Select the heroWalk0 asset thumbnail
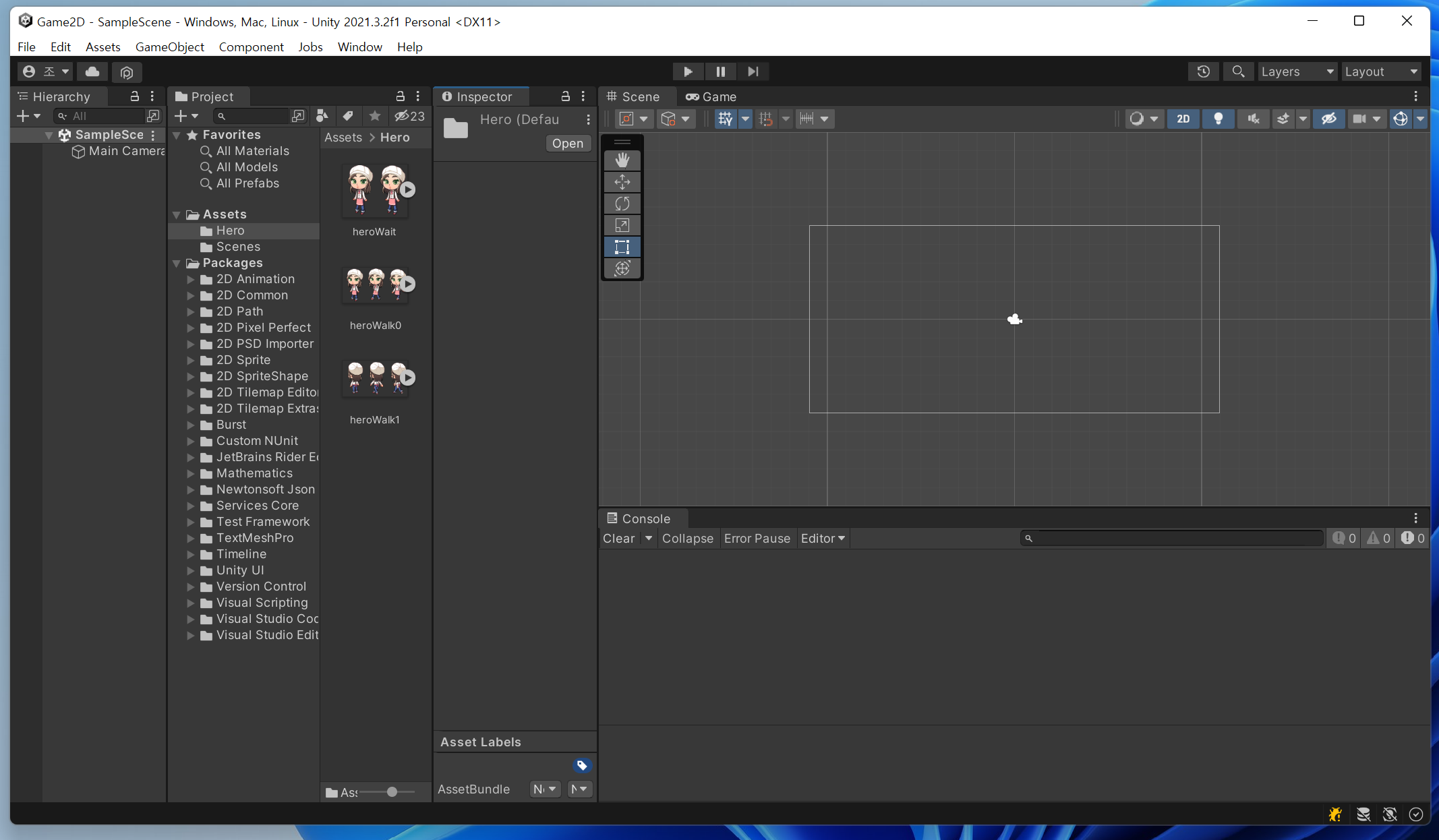1439x840 pixels. tap(375, 286)
